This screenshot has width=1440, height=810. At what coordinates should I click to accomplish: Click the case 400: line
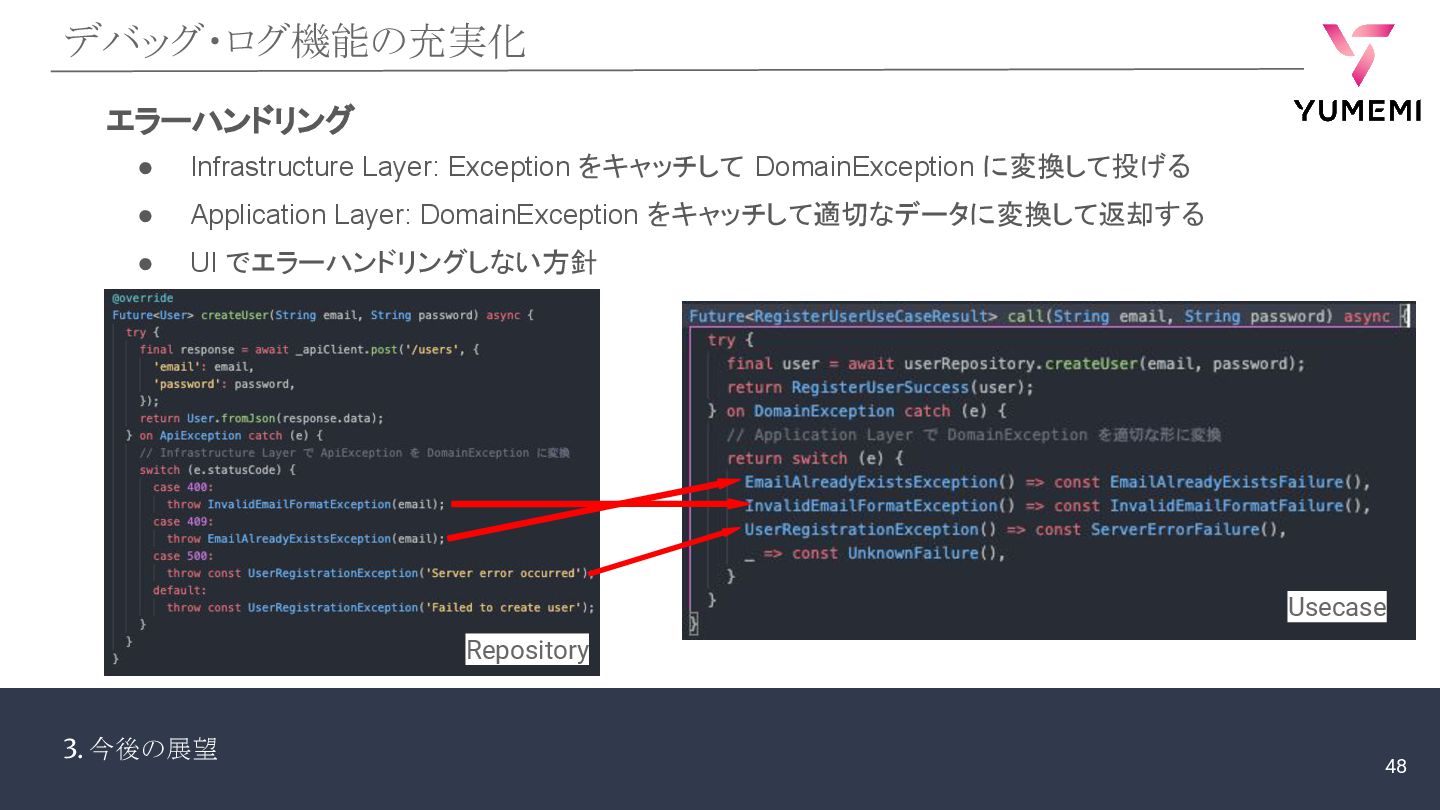pos(183,487)
